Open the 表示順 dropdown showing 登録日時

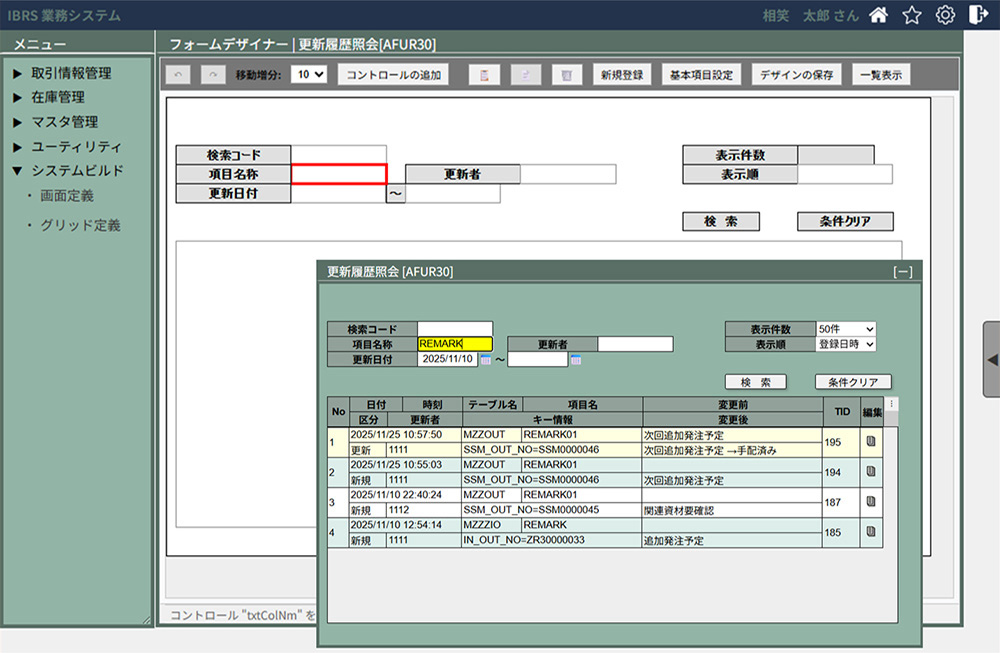[x=845, y=344]
